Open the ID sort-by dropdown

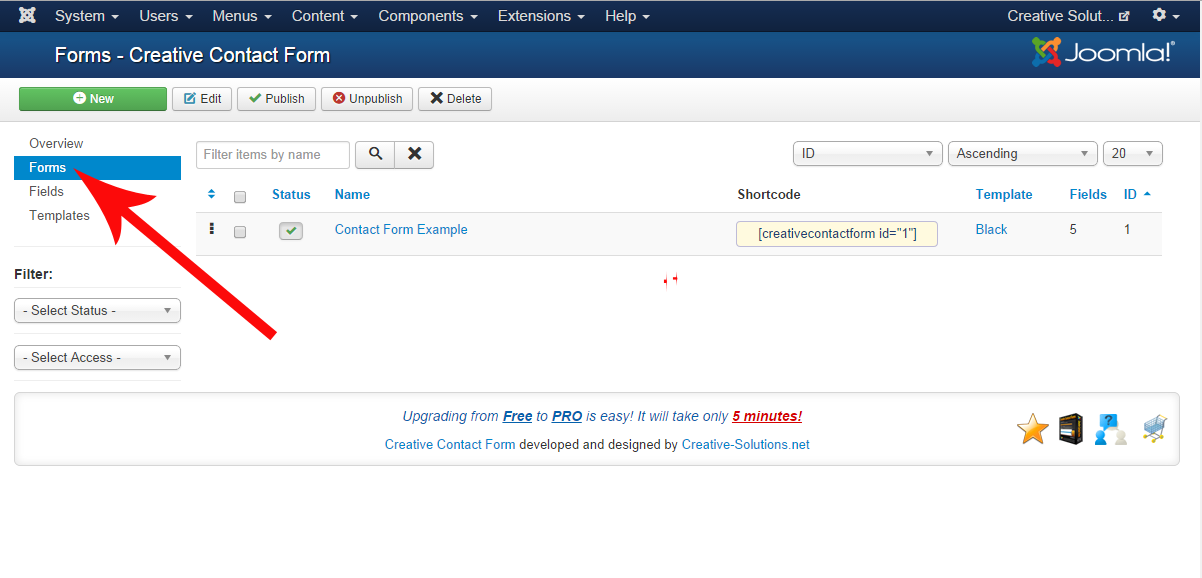[x=868, y=154]
